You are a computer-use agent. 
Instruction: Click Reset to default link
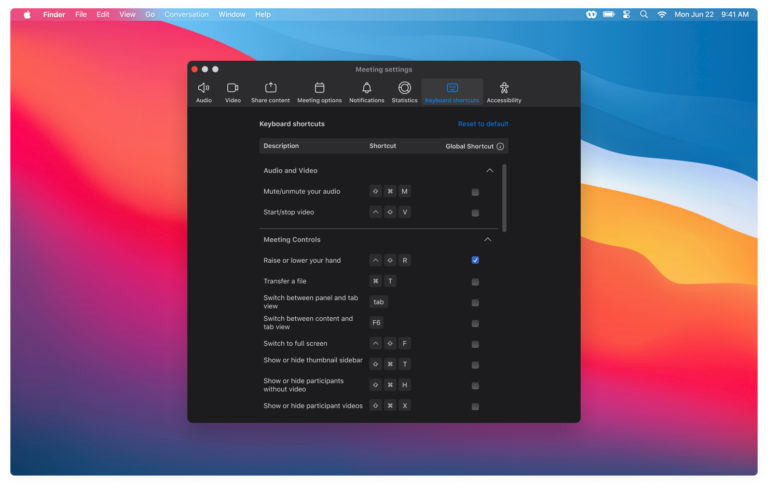[483, 124]
